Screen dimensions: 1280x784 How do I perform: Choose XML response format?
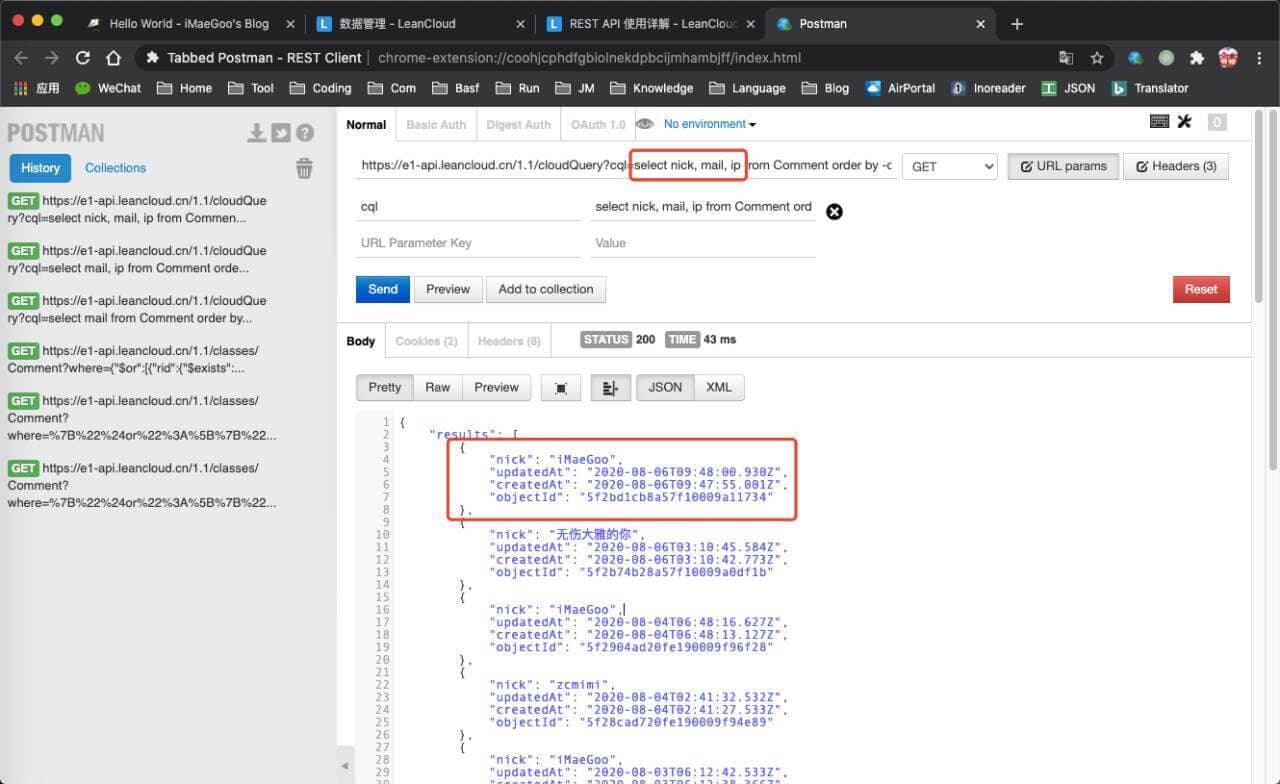(719, 388)
